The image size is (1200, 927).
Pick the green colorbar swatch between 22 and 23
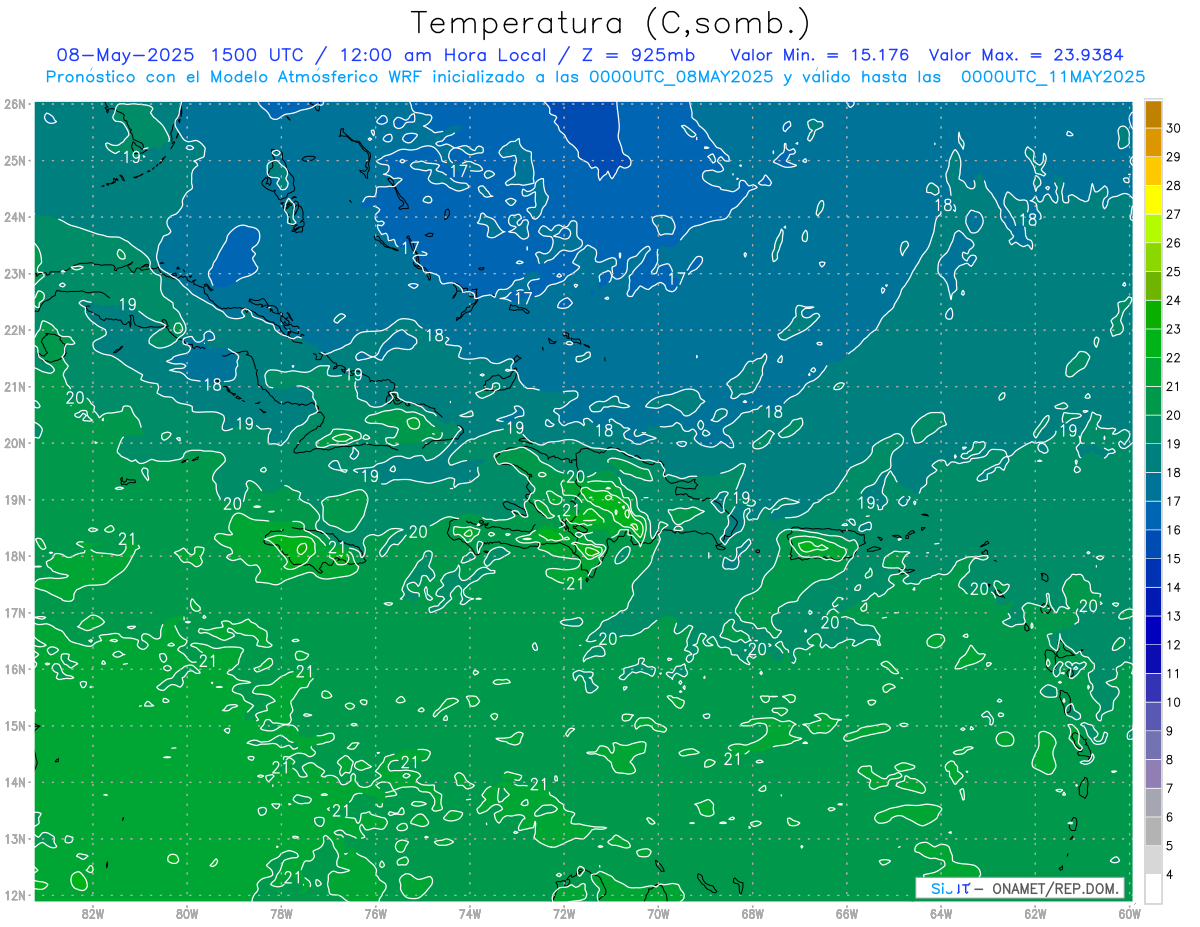coord(1153,343)
